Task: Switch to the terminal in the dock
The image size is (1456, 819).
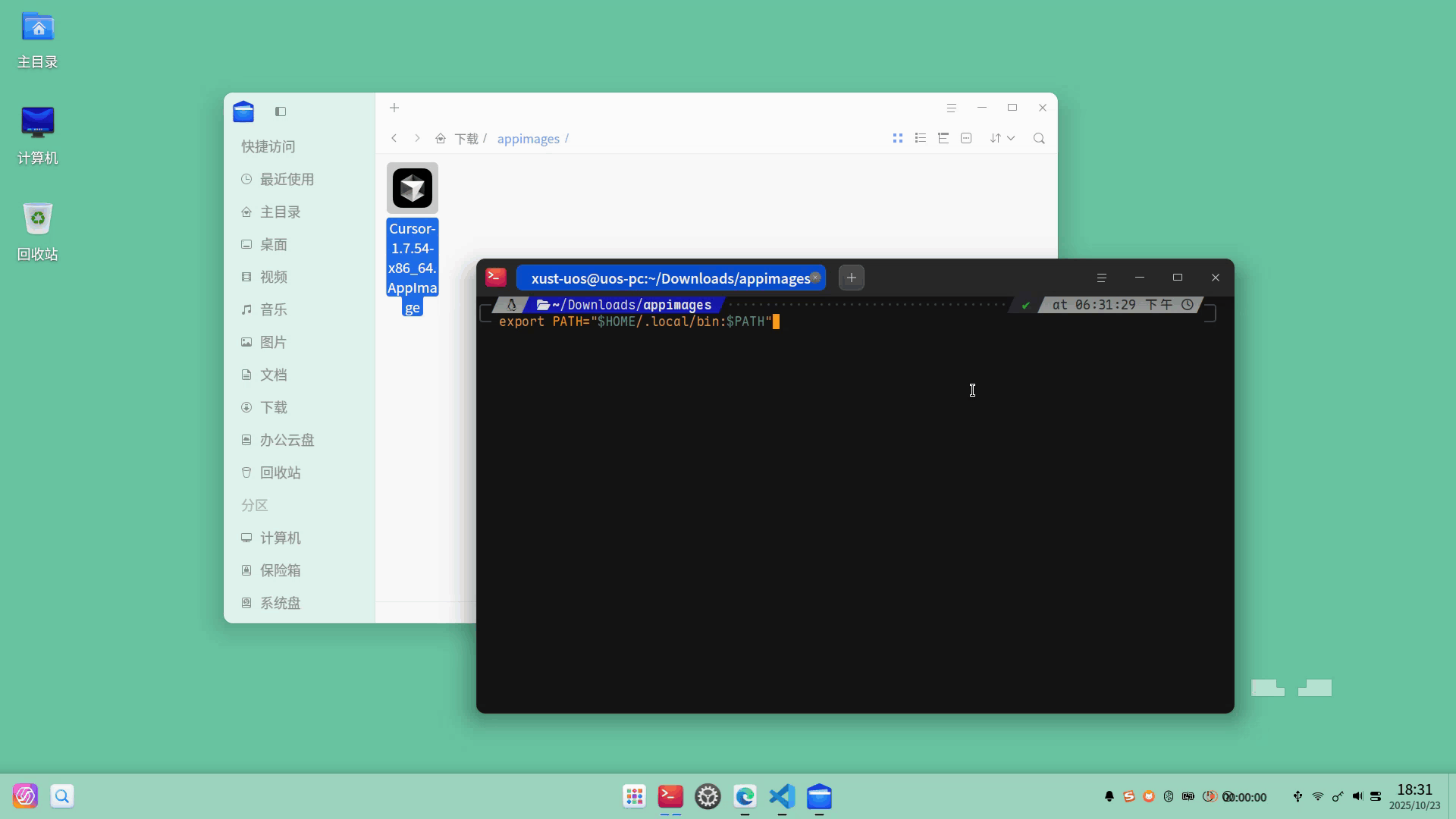Action: point(670,796)
